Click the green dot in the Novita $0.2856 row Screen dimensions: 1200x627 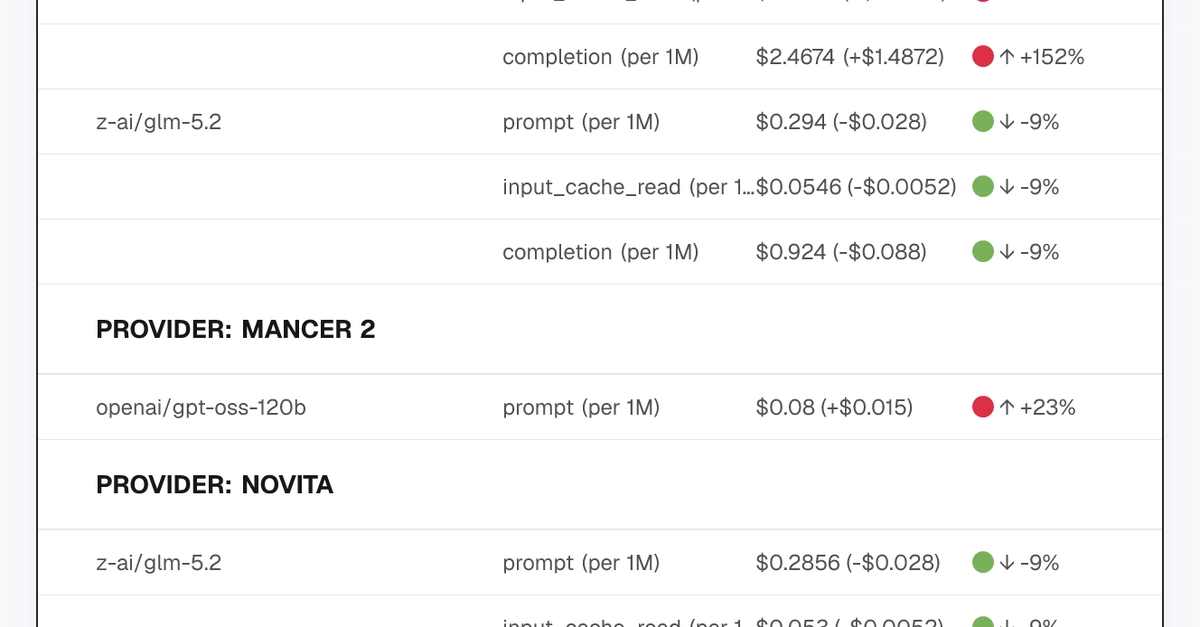pos(983,563)
